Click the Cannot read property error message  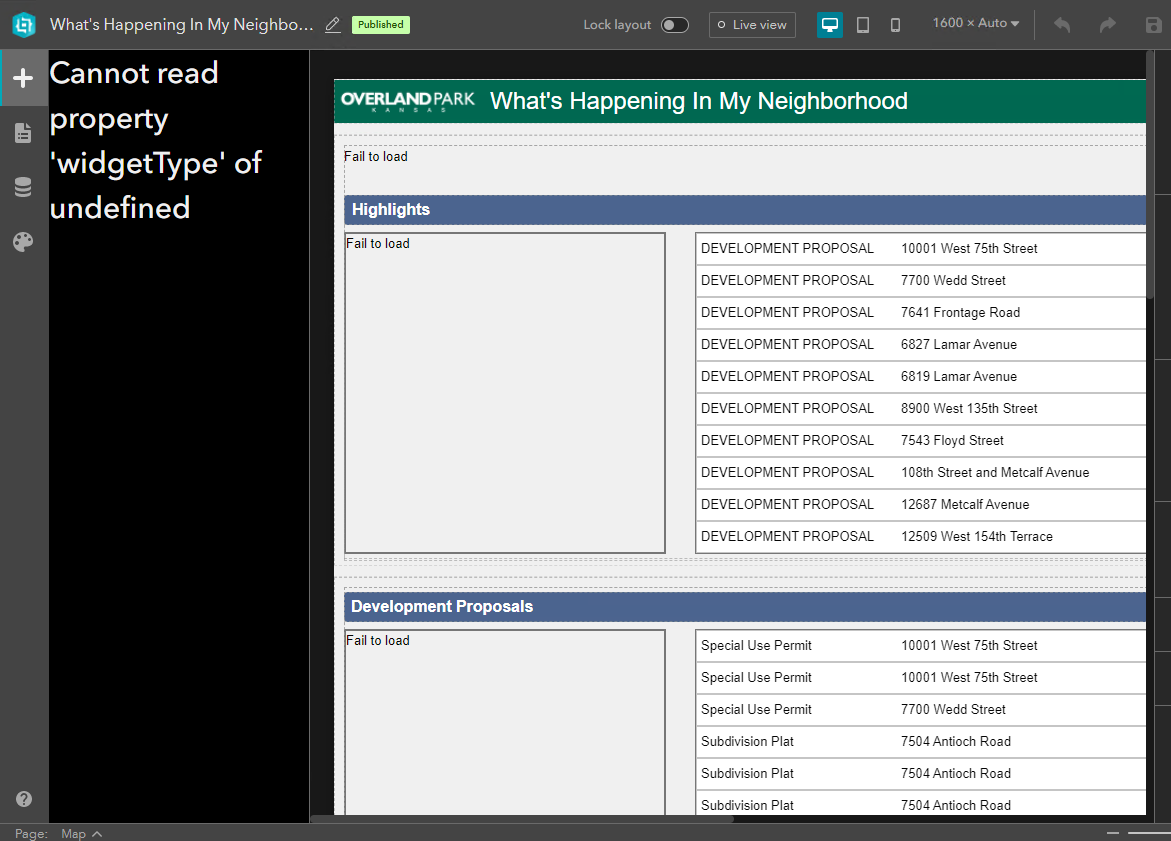(x=156, y=140)
